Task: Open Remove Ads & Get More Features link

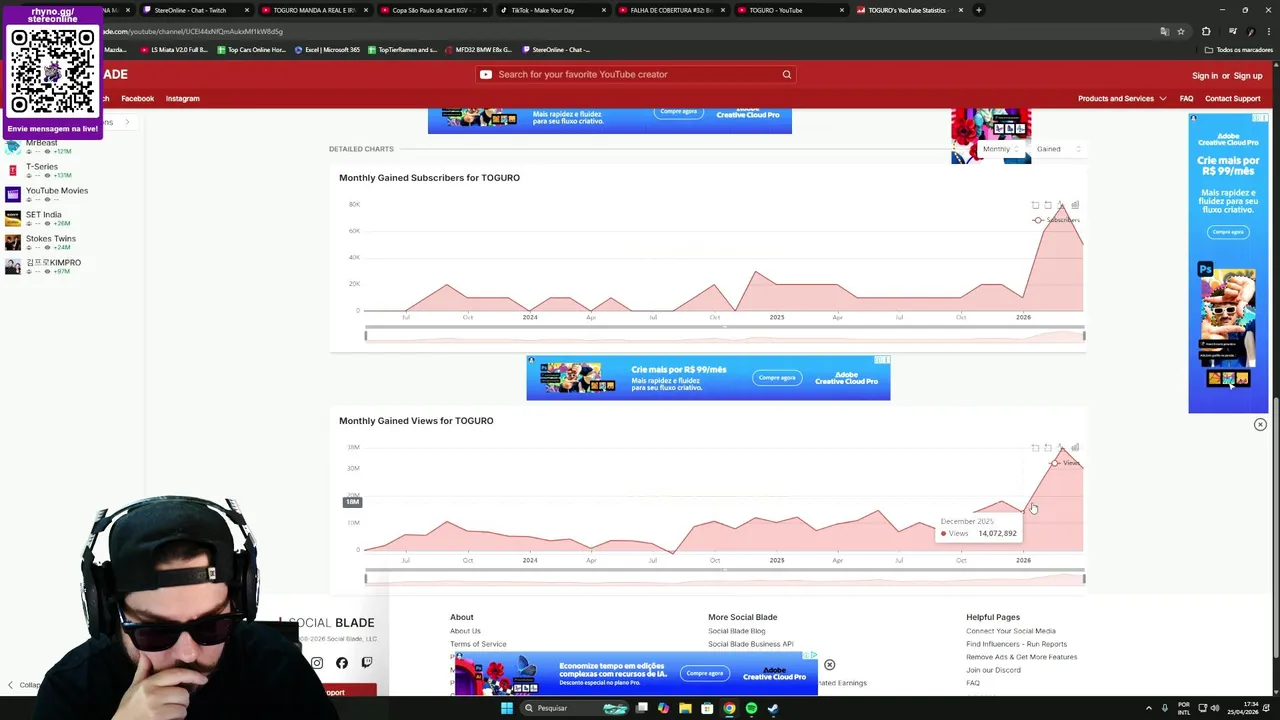Action: [1022, 657]
